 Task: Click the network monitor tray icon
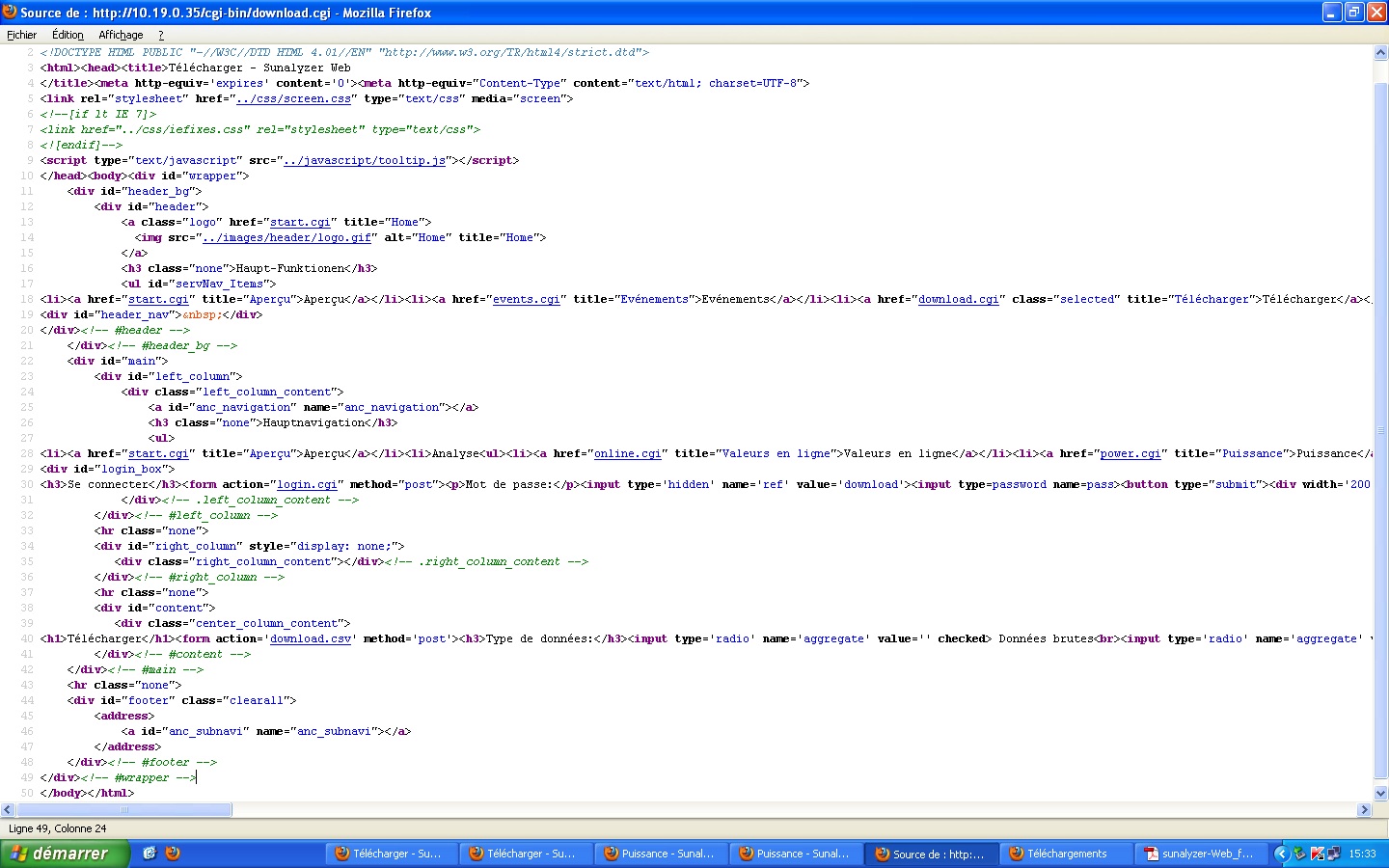pyautogui.click(x=1333, y=854)
